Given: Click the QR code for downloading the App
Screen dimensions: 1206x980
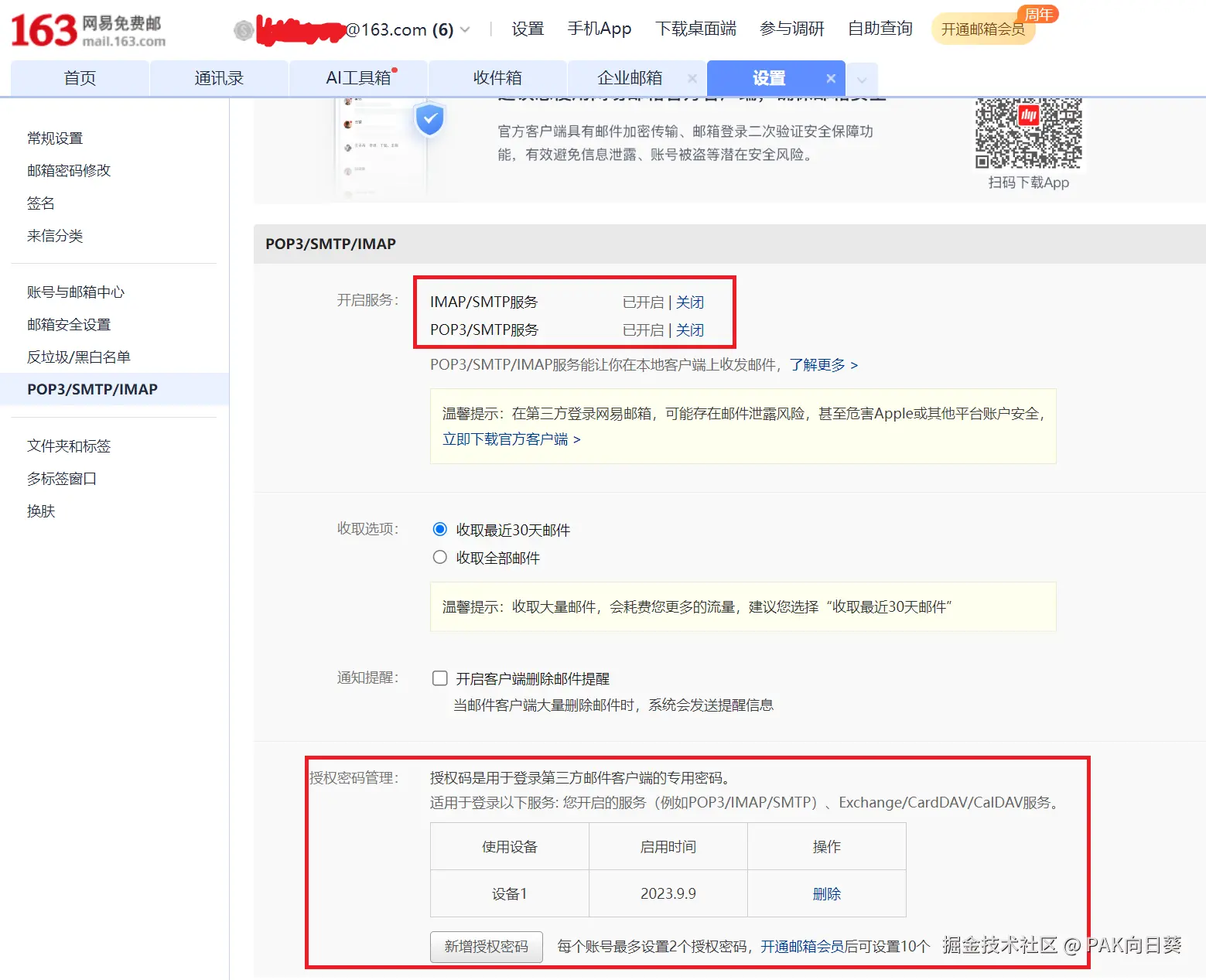Looking at the screenshot, I should pos(1028,133).
